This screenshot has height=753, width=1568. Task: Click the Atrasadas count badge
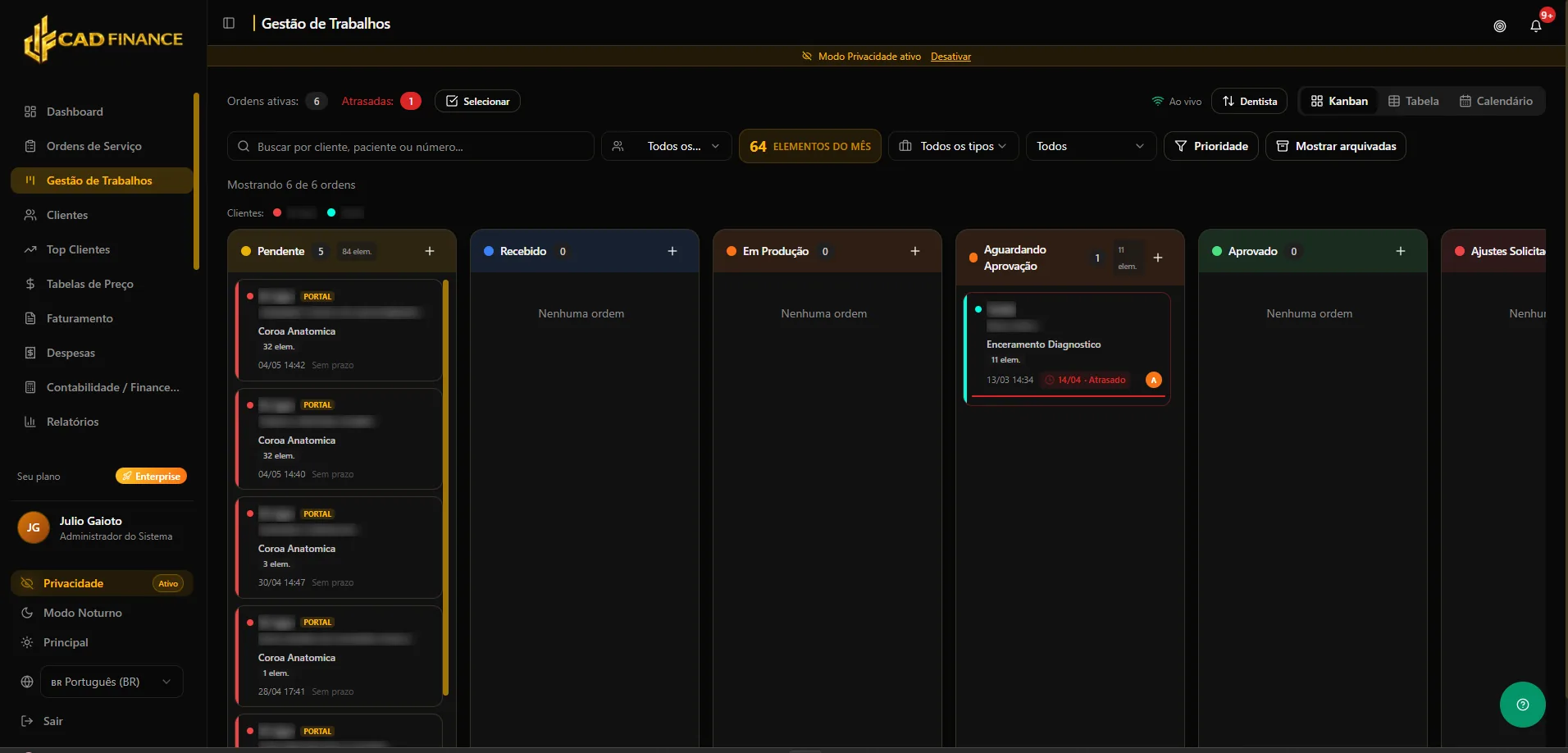pos(411,101)
